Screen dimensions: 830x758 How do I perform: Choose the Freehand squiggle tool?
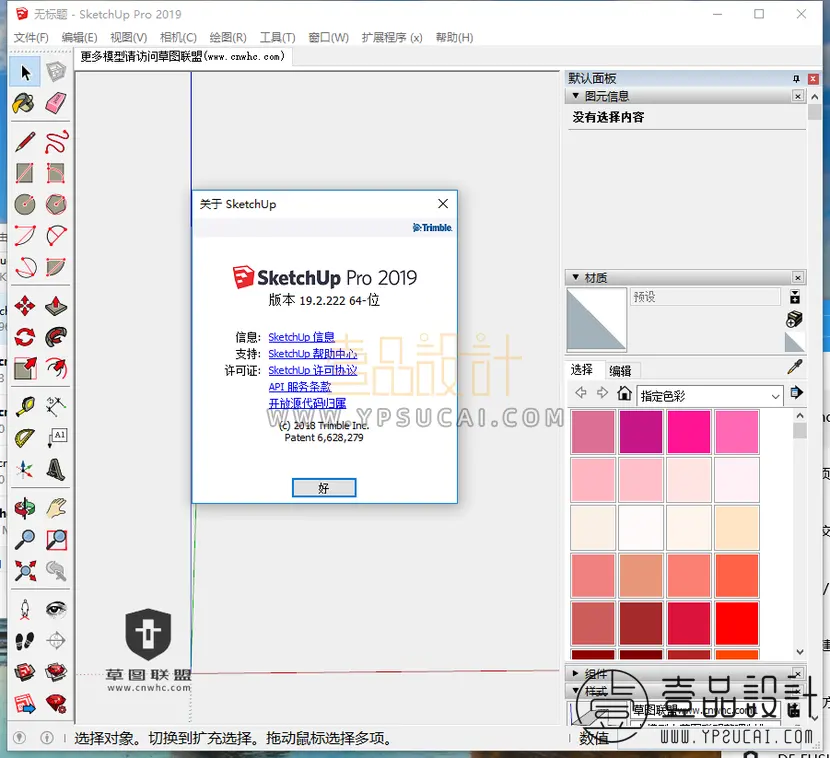[x=56, y=142]
